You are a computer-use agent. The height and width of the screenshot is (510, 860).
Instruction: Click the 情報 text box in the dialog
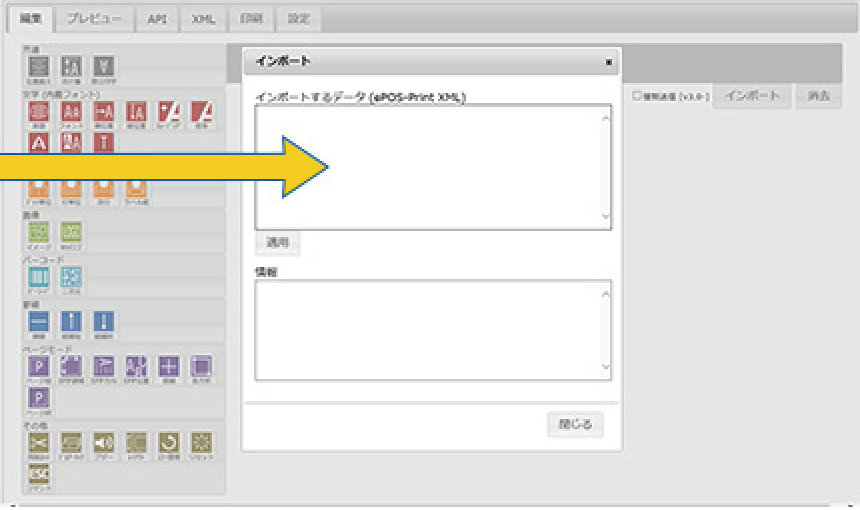[426, 329]
